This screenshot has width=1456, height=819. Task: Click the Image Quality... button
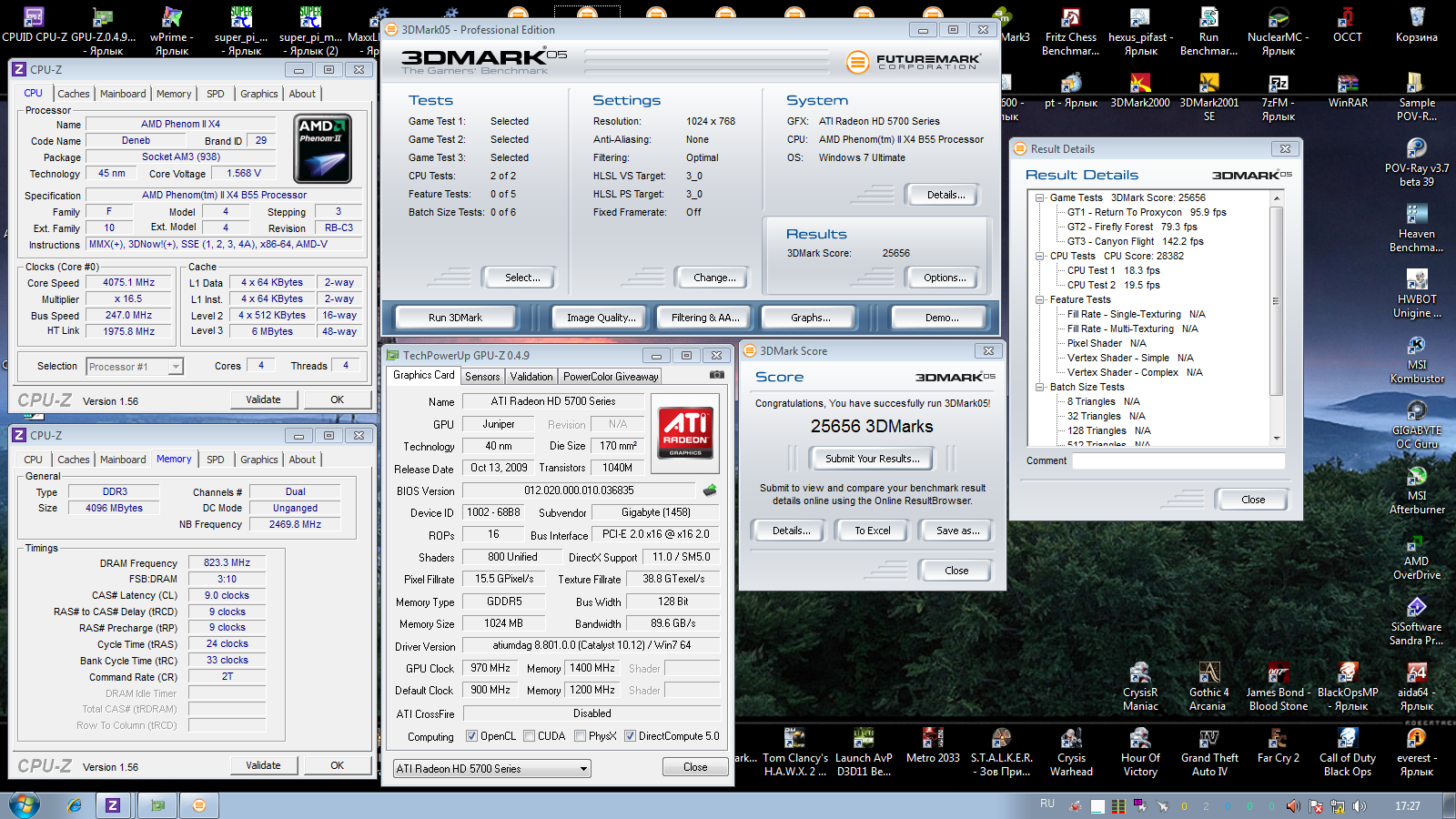pyautogui.click(x=601, y=318)
